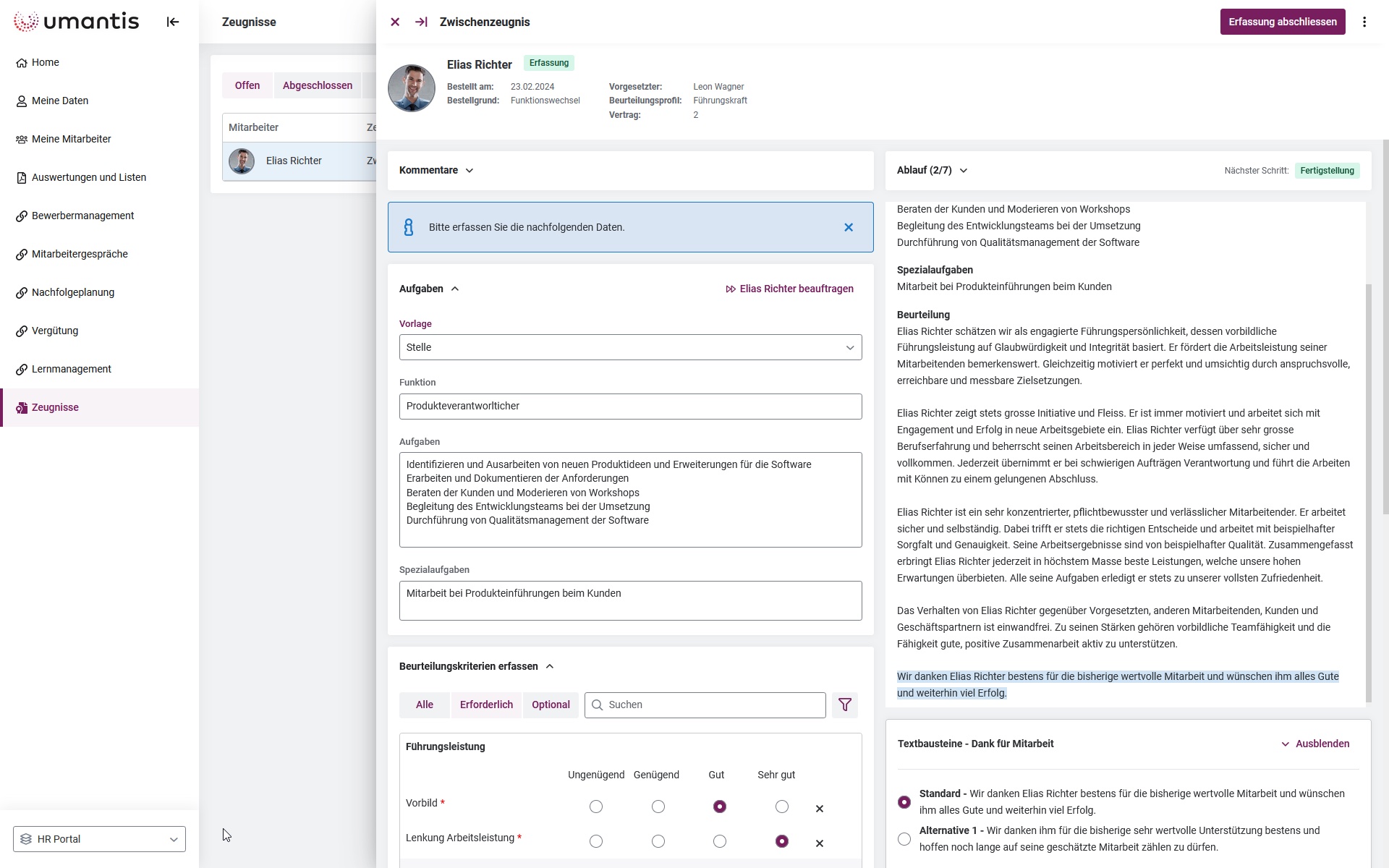Collapse the left sidebar navigation
Viewport: 1389px width, 868px height.
(x=172, y=22)
